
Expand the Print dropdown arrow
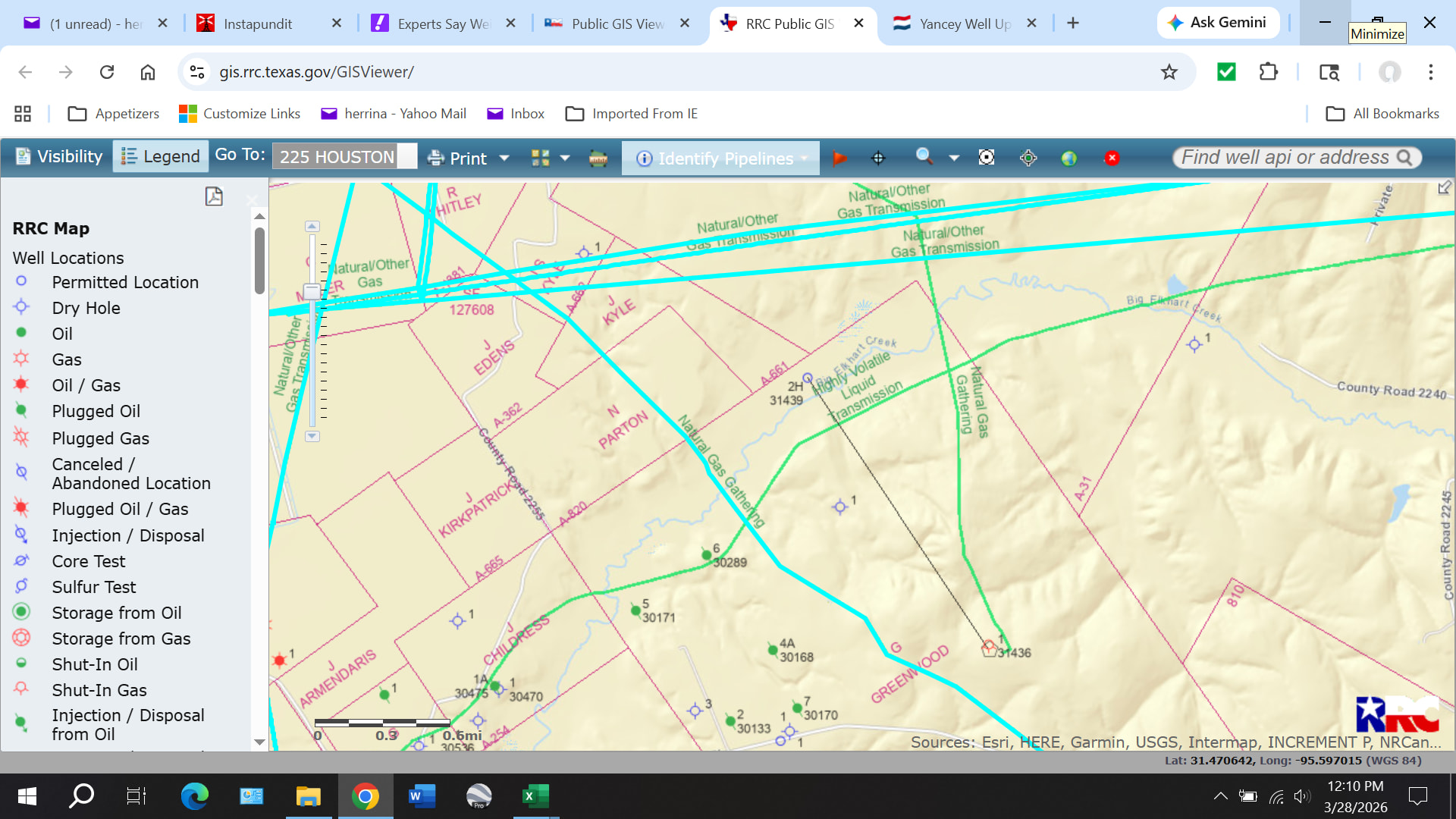pyautogui.click(x=504, y=158)
